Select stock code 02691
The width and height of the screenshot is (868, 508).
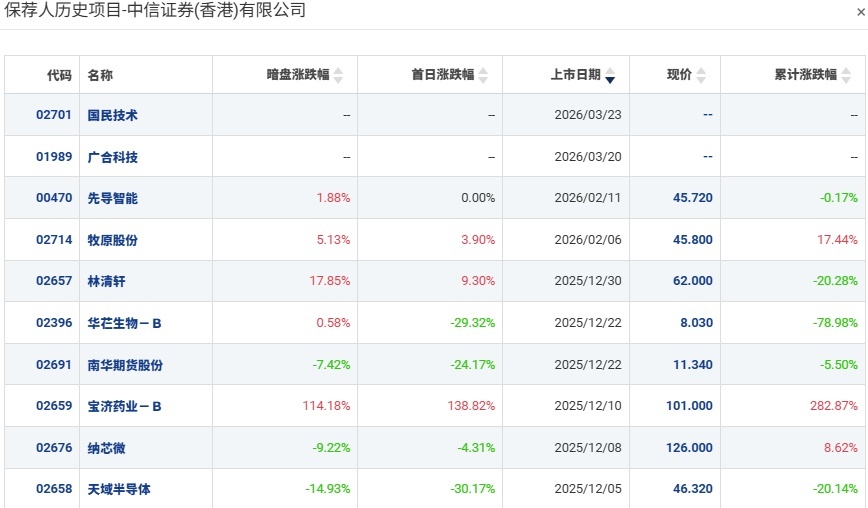54,365
